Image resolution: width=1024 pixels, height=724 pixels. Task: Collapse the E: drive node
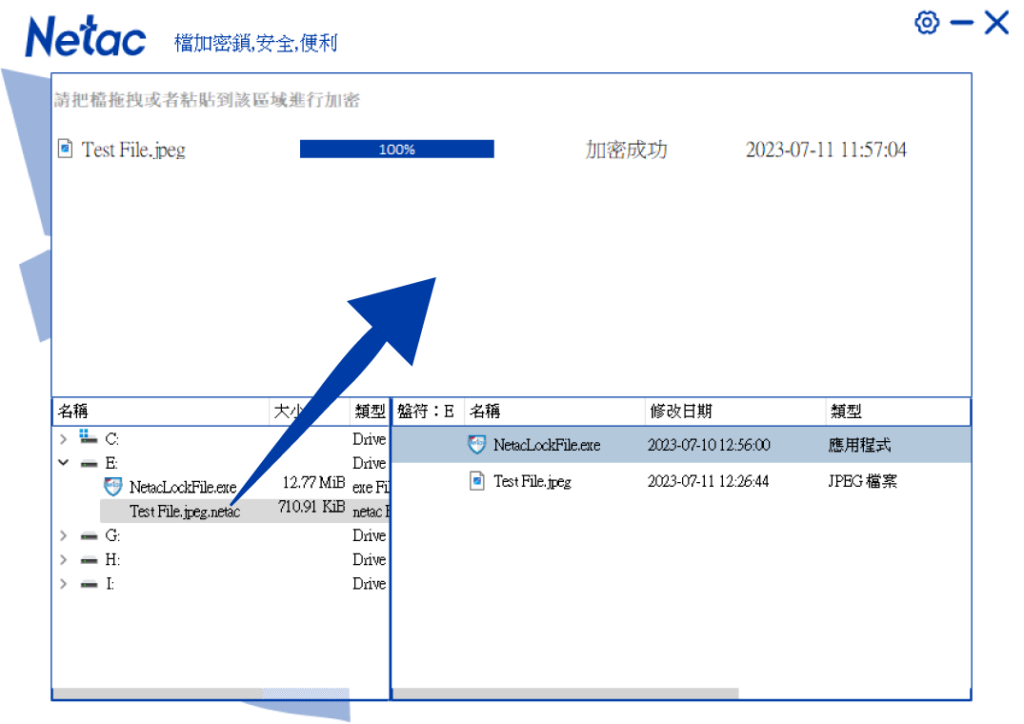(x=63, y=463)
